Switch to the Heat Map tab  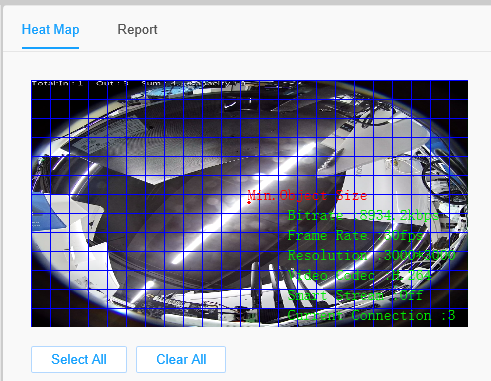coord(50,30)
